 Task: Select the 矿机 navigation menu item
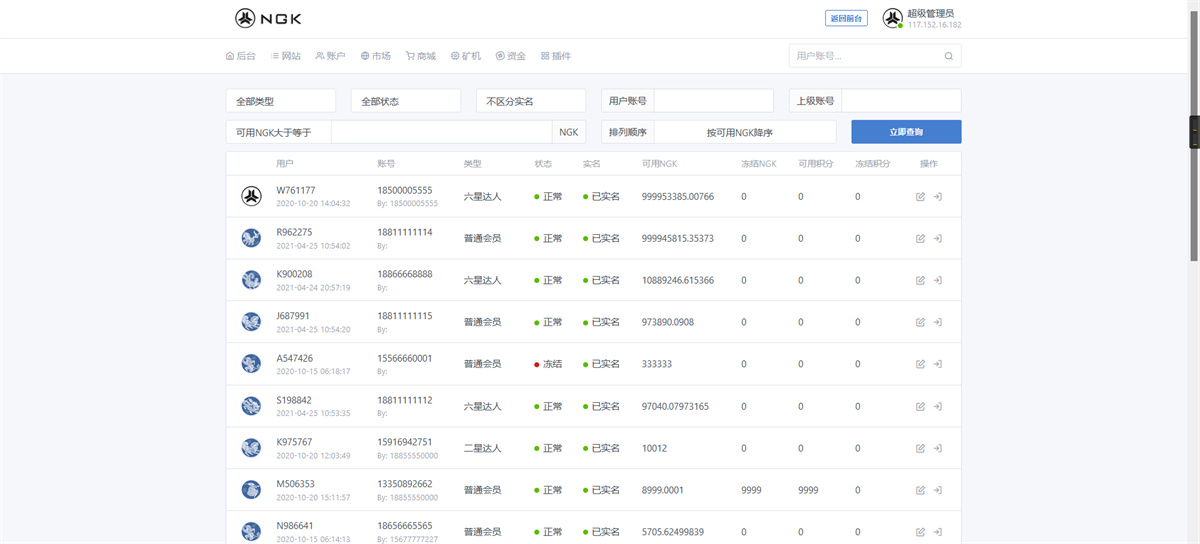coord(466,56)
